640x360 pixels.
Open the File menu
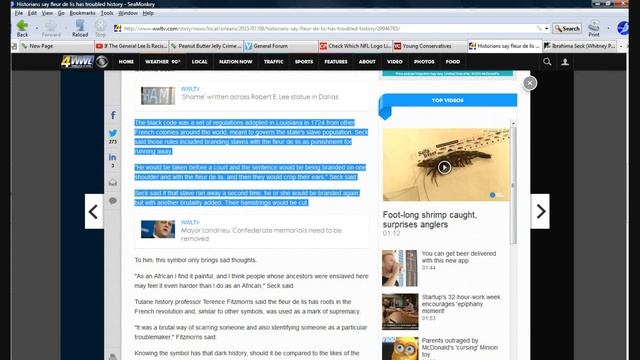[19, 13]
